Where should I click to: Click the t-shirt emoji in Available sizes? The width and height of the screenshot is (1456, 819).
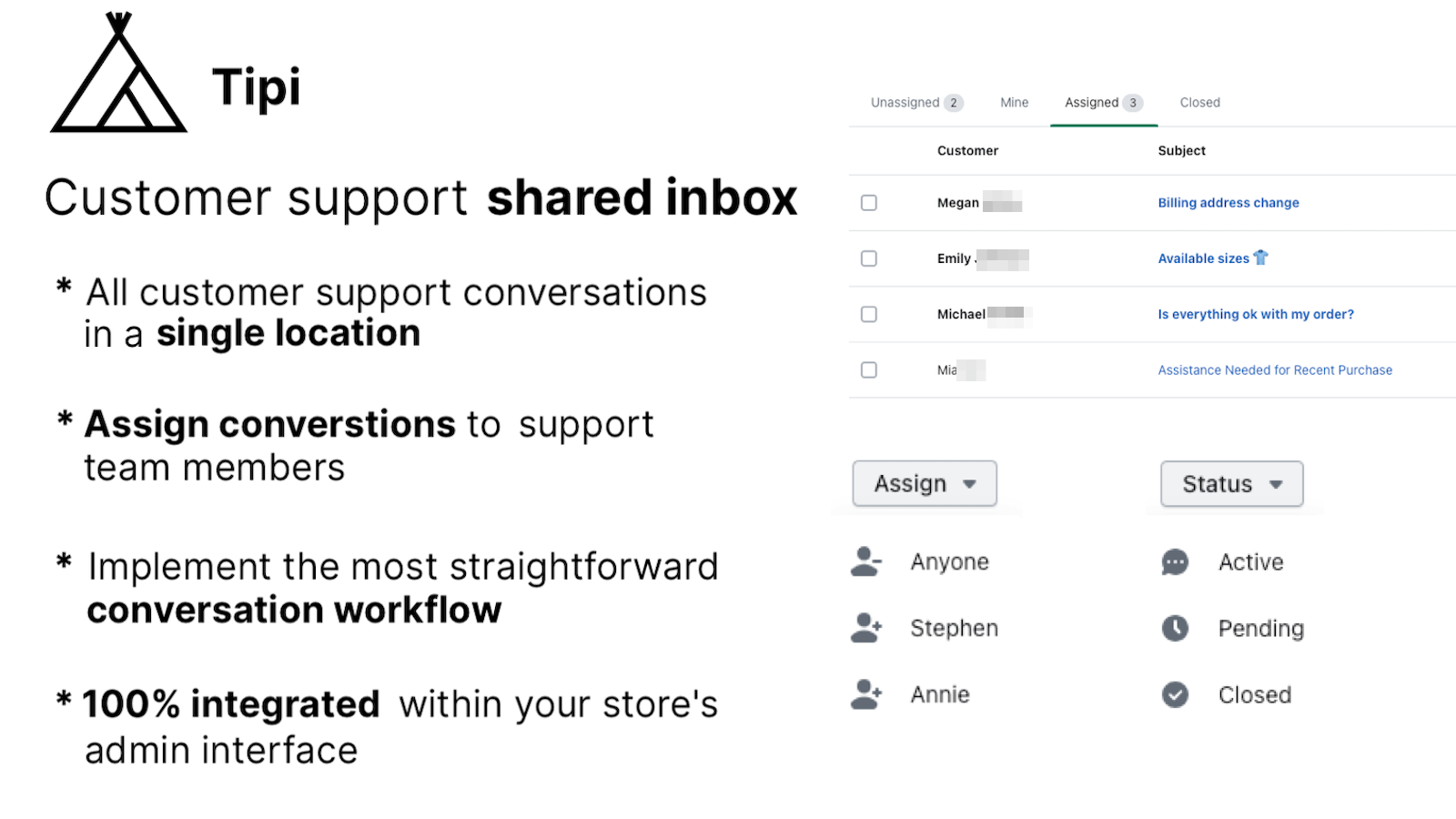pos(1260,258)
